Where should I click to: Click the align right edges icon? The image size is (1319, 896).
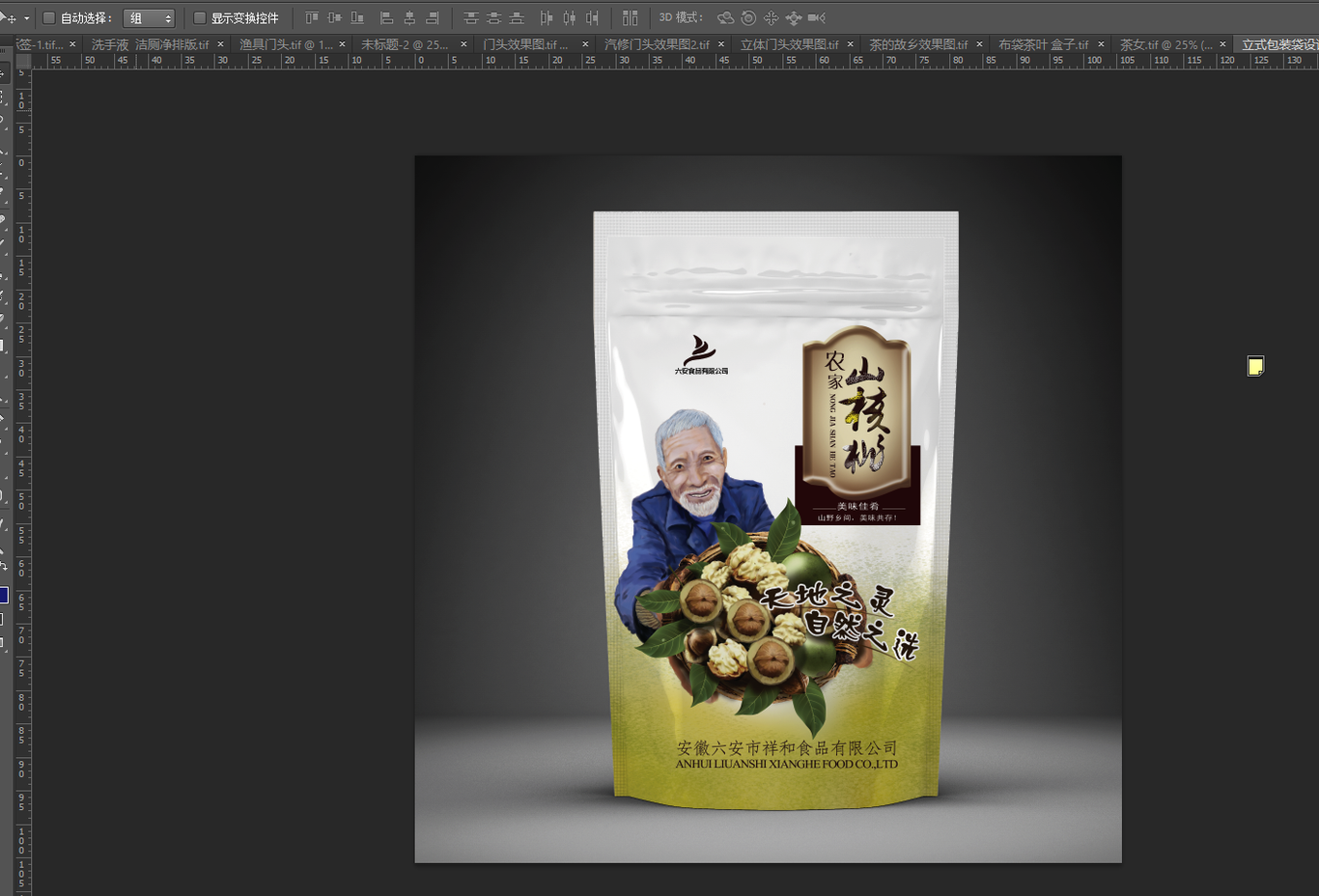click(x=433, y=17)
